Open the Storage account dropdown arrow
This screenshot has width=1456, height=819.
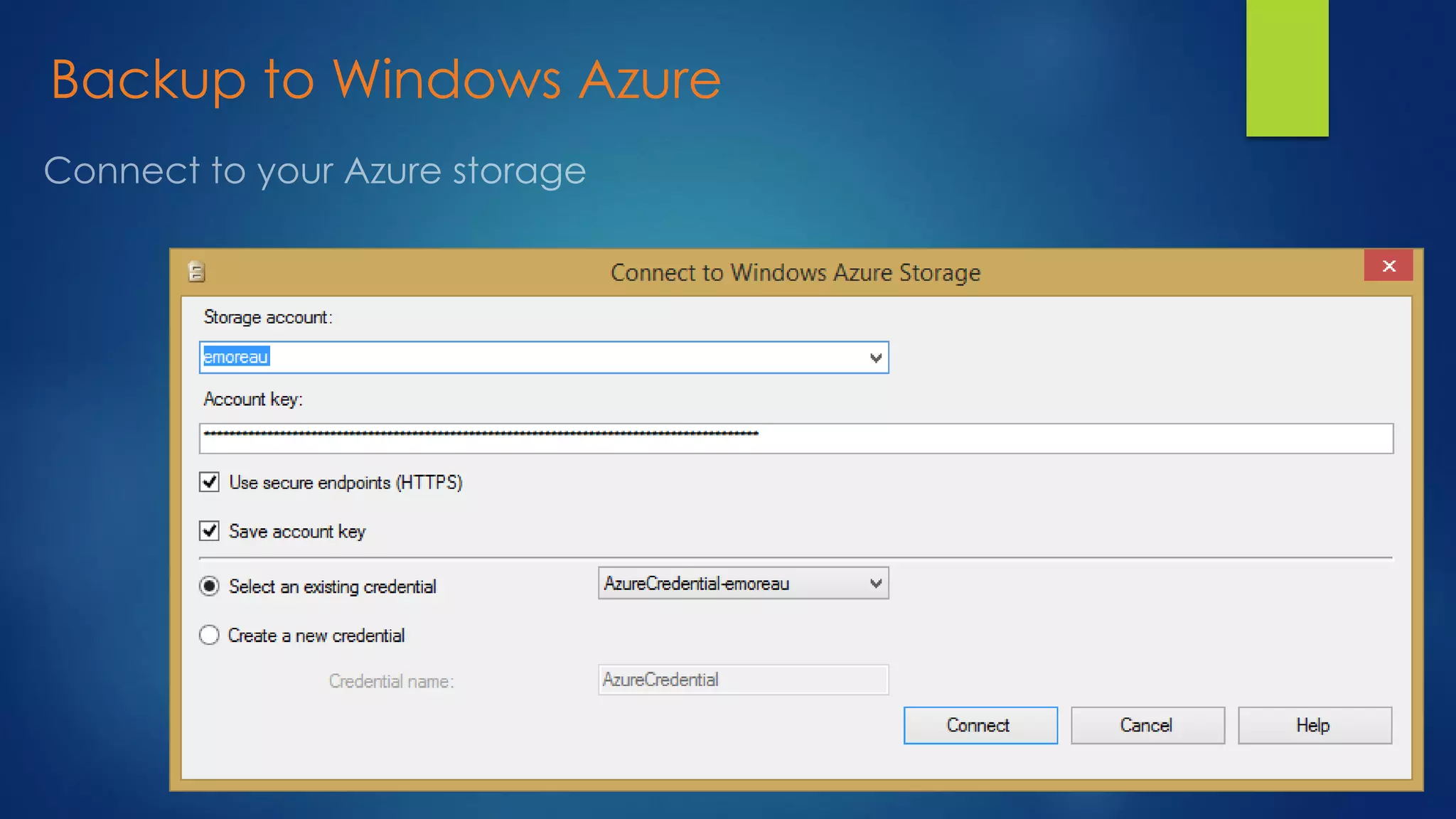(x=875, y=358)
